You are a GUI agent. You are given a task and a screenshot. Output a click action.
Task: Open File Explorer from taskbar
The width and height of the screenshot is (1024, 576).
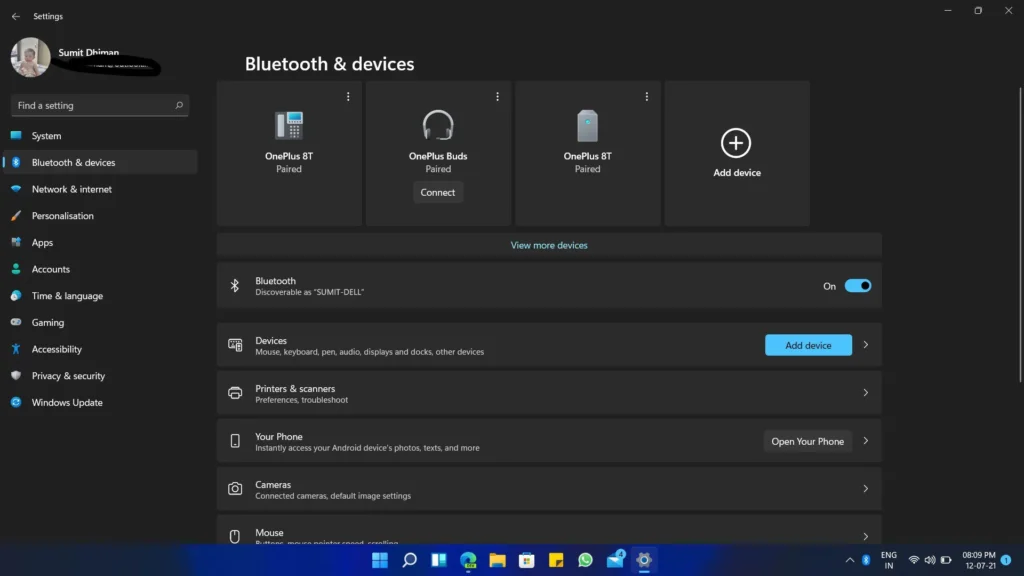(x=498, y=560)
